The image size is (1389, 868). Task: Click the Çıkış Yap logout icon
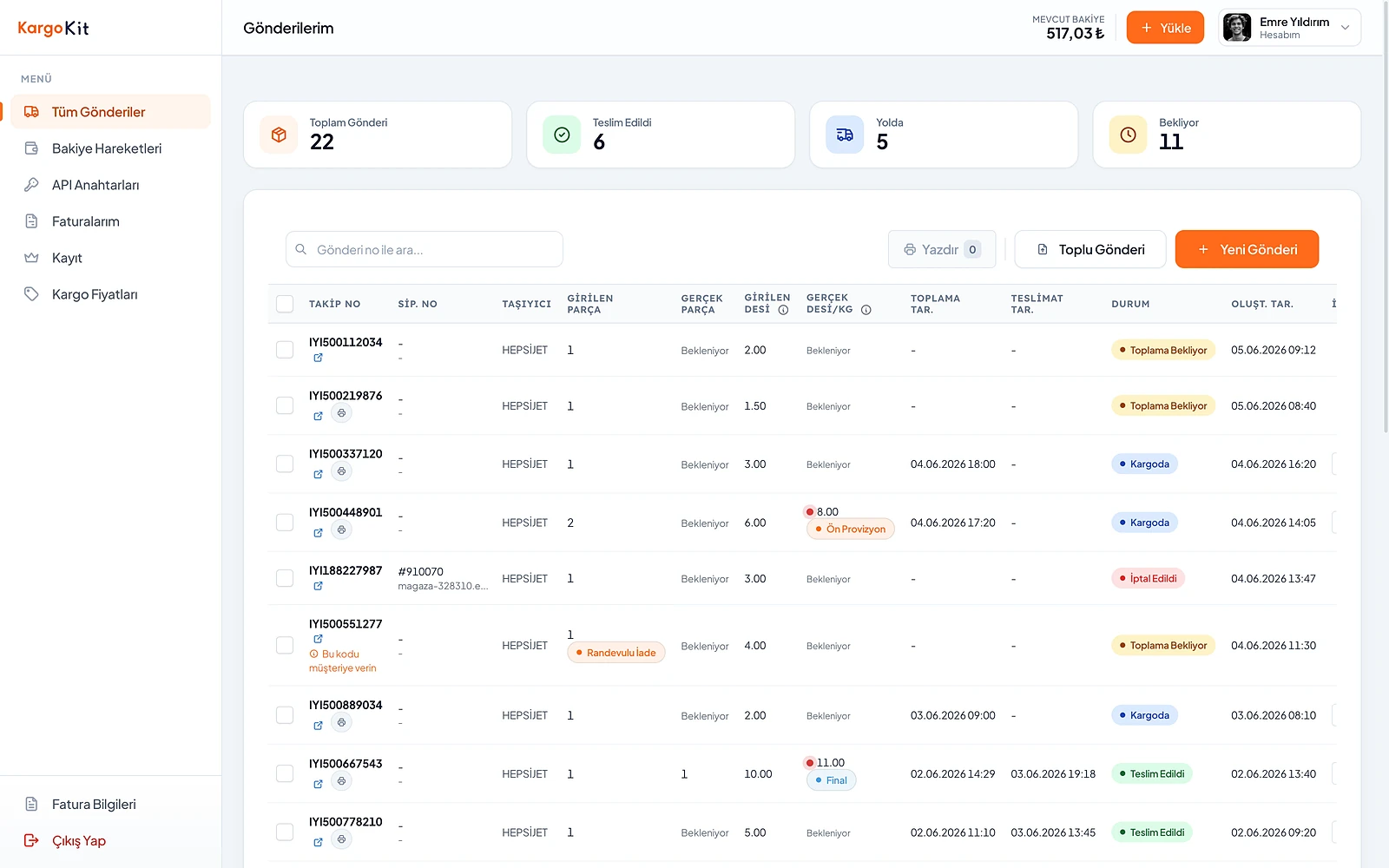coord(31,840)
